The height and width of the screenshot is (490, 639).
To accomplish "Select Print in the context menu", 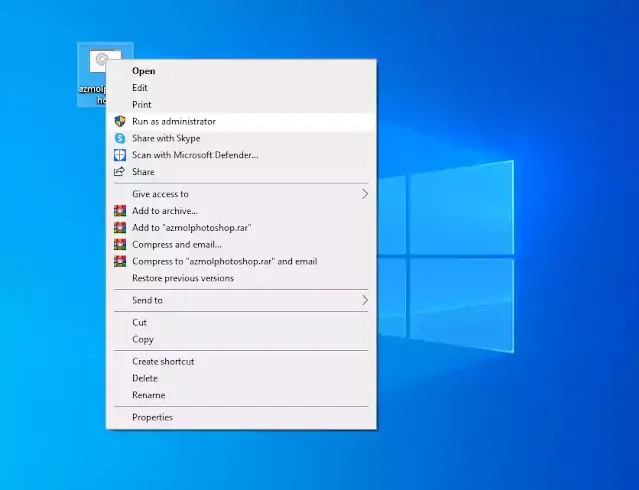I will (241, 104).
